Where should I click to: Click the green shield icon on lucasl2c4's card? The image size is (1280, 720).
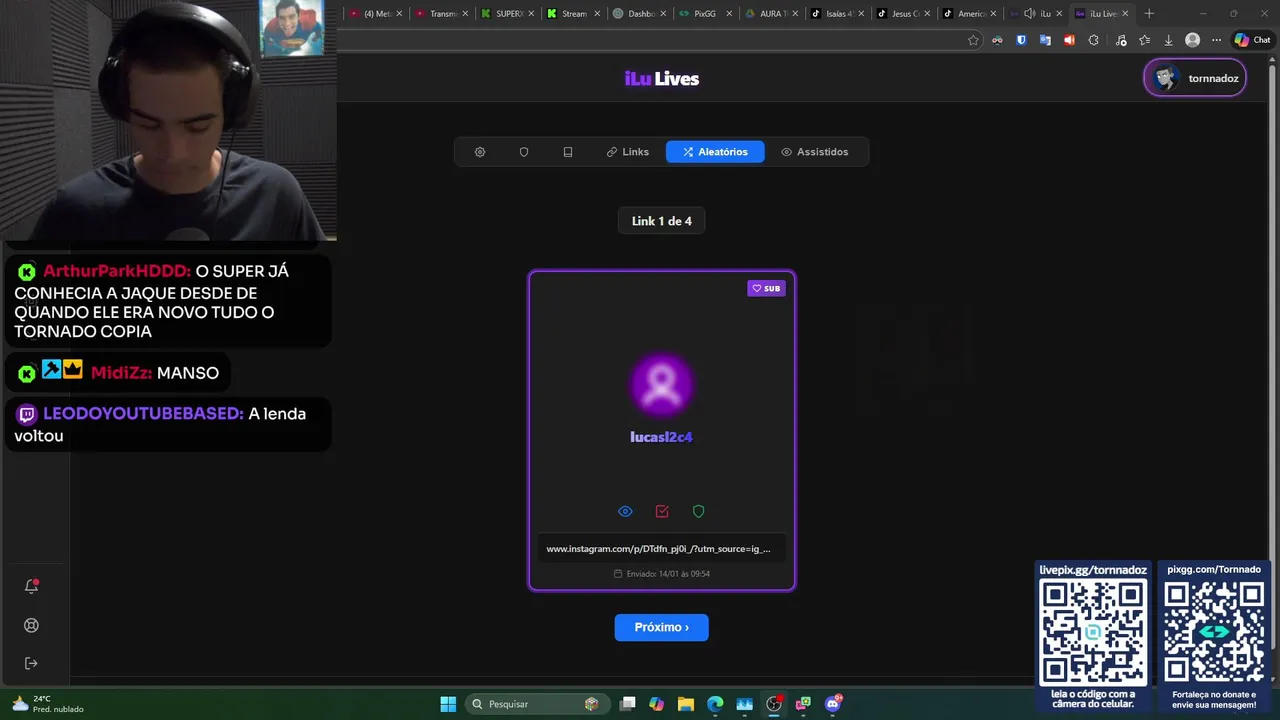pyautogui.click(x=699, y=511)
